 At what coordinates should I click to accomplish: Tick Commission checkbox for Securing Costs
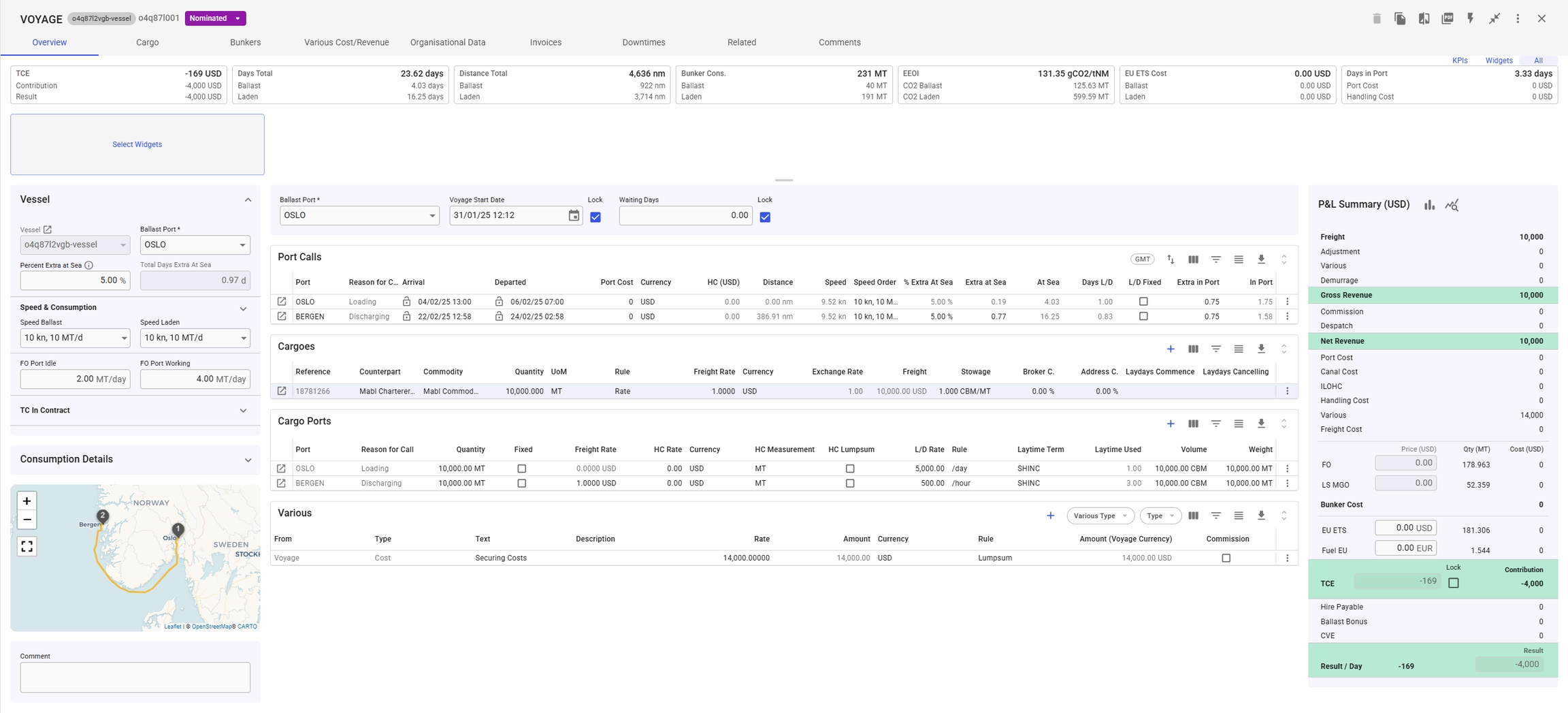click(x=1226, y=558)
